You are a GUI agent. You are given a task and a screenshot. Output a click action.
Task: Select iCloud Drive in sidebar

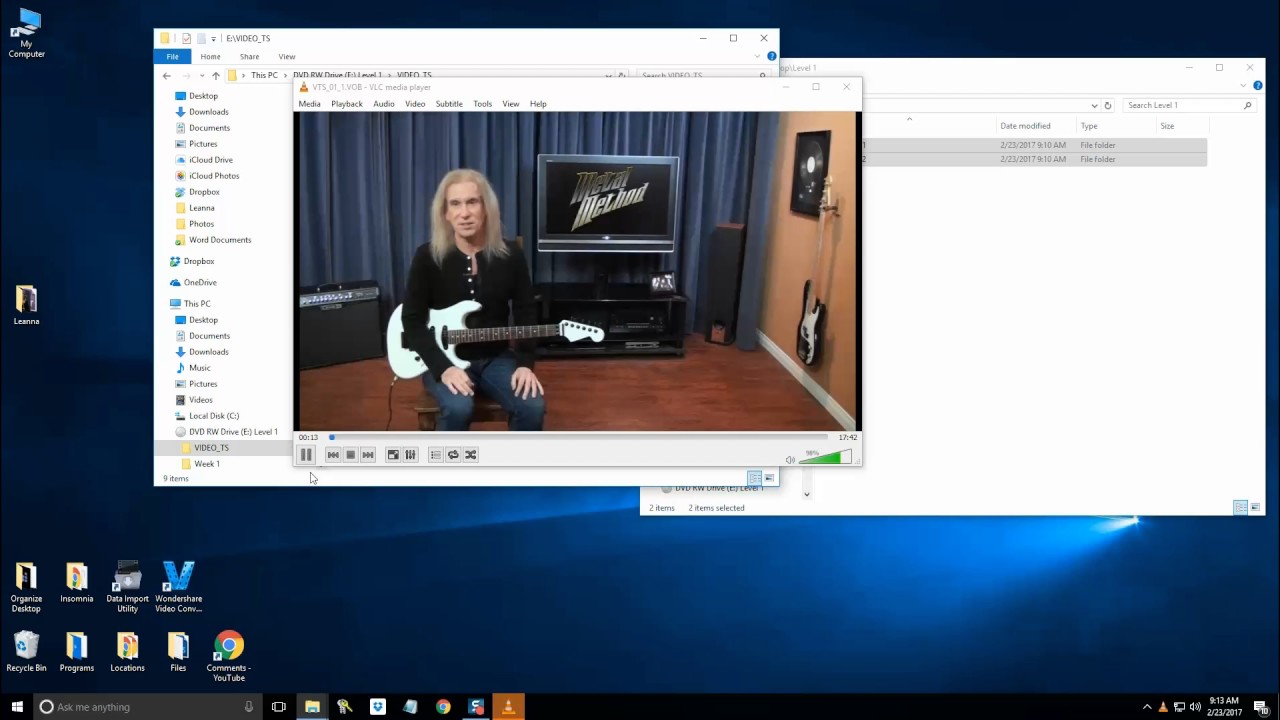(x=210, y=160)
